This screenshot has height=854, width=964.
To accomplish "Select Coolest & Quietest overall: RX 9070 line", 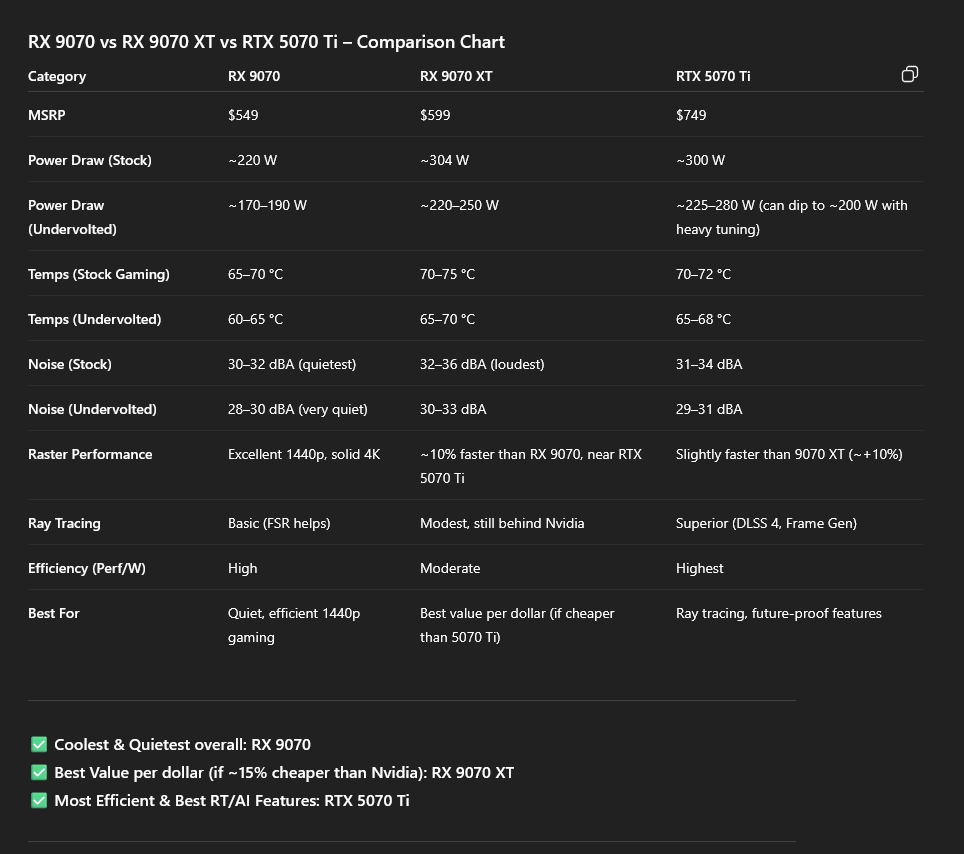I will coord(183,745).
